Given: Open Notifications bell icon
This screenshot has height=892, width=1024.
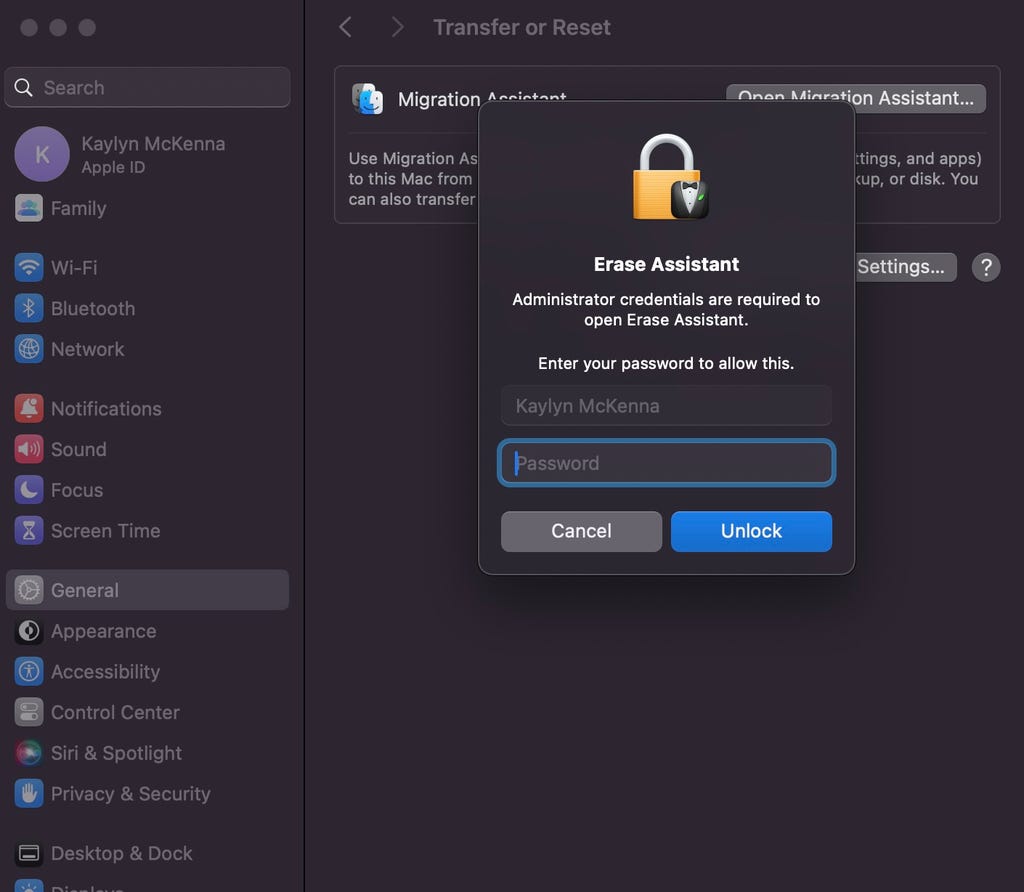Looking at the screenshot, I should (x=29, y=408).
